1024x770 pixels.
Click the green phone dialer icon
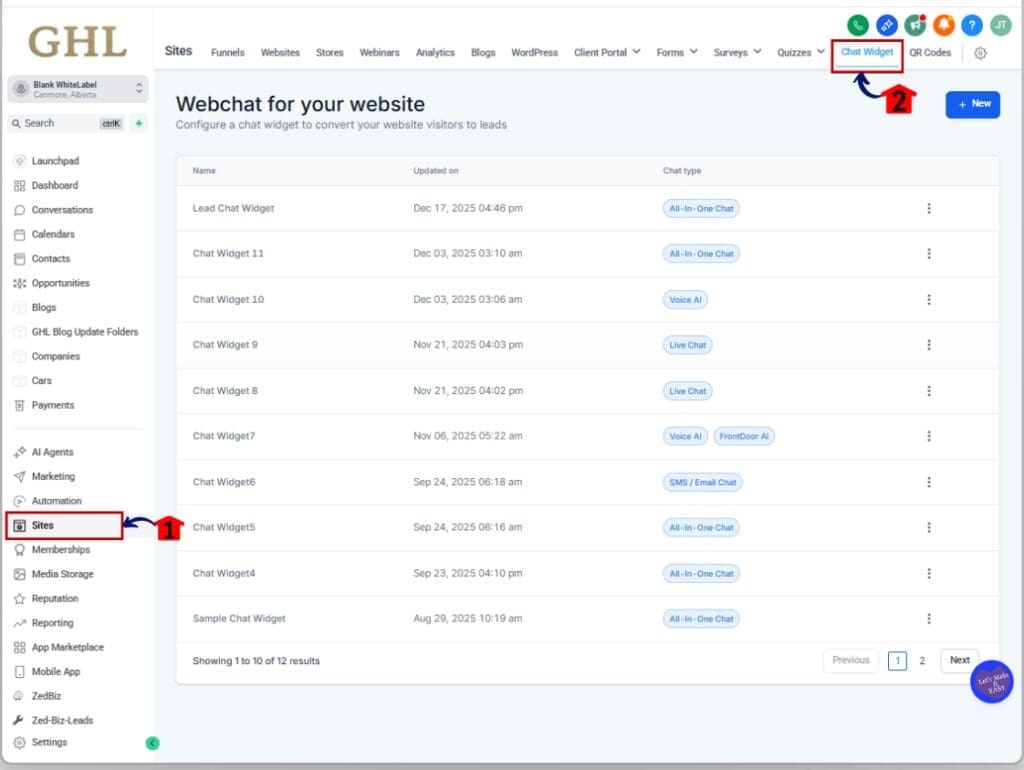[x=857, y=25]
